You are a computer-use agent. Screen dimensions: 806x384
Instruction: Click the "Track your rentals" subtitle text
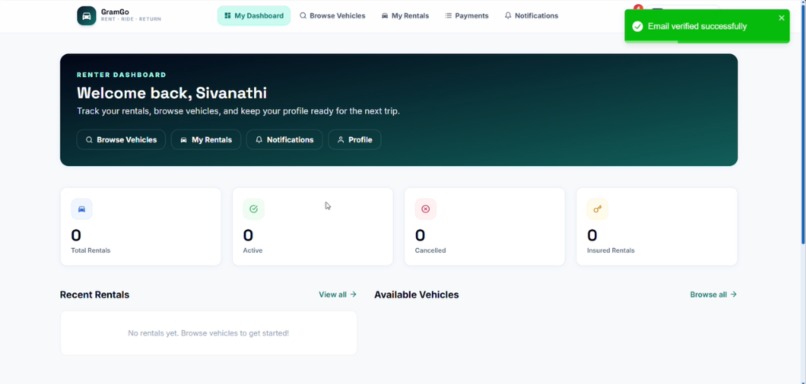[238, 111]
